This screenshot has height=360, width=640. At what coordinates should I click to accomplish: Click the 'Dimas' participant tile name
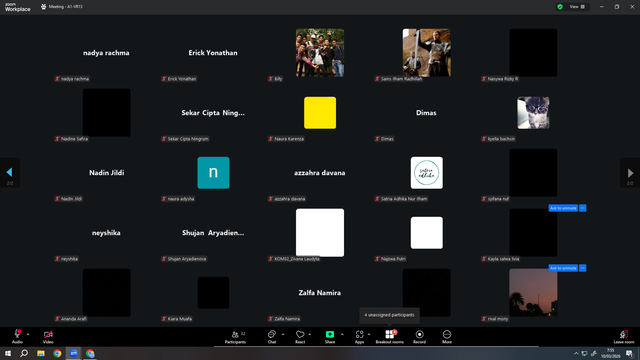pos(426,113)
